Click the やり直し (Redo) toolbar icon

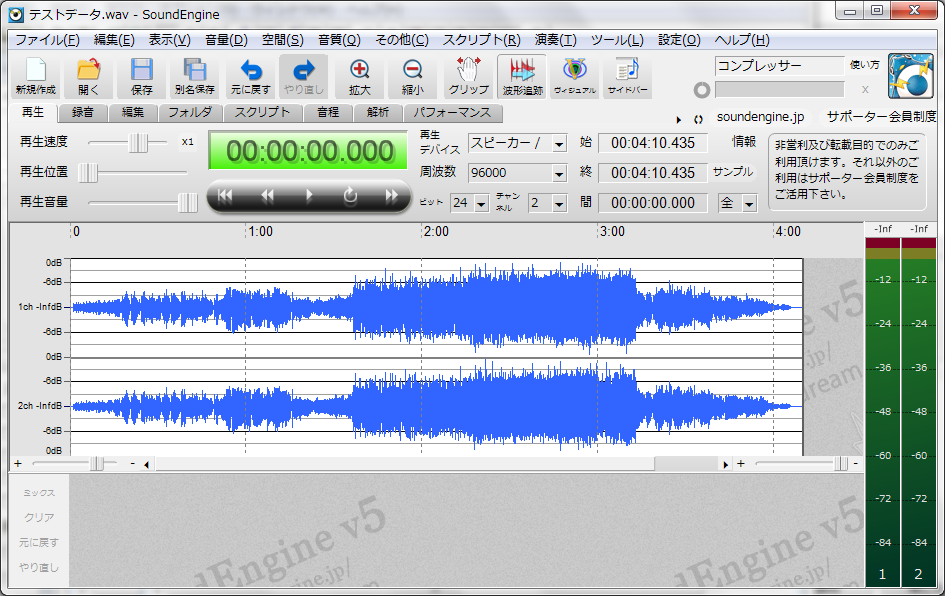(304, 77)
